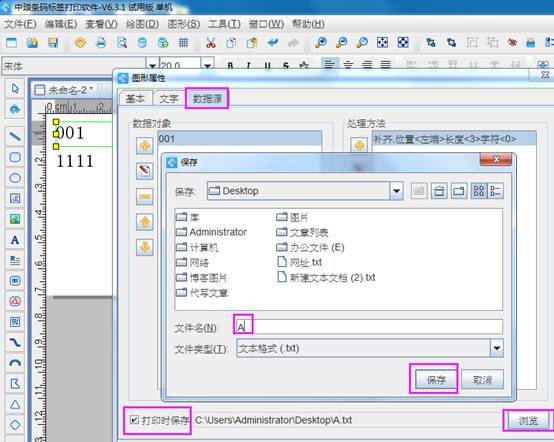This screenshot has width=554, height=442.
Task: Open the font size dropdown
Action: point(208,66)
